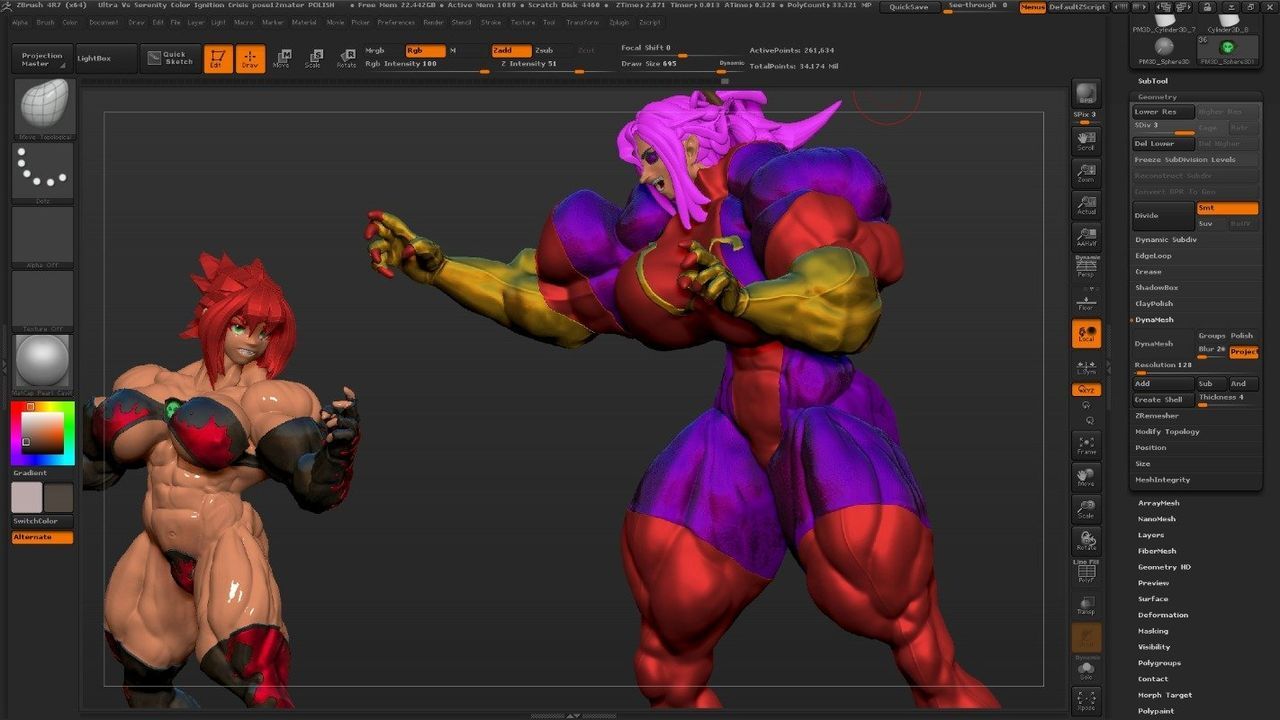
Task: Expand the ZRemesher section
Action: (1156, 415)
